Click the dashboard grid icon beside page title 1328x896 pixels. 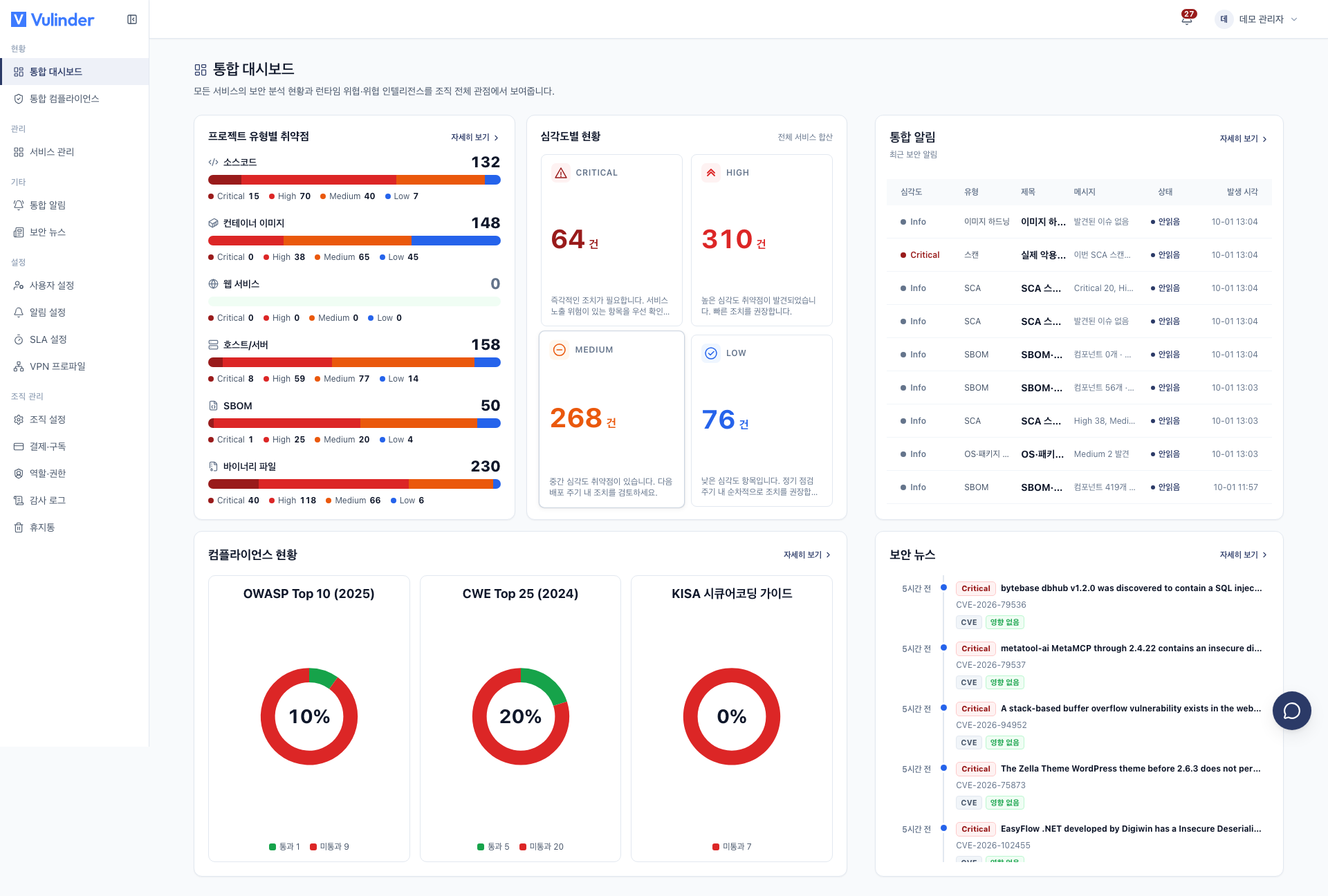201,70
